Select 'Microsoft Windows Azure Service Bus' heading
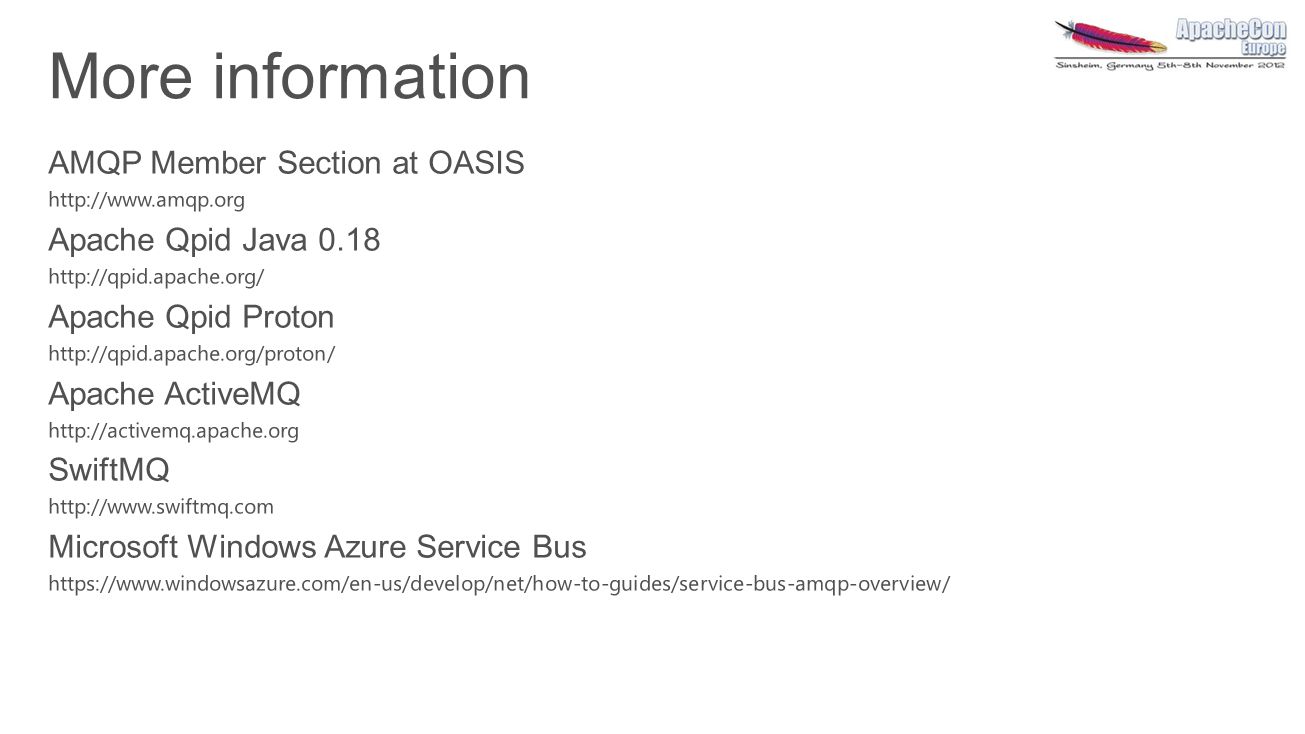The height and width of the screenshot is (734, 1305). tap(318, 547)
